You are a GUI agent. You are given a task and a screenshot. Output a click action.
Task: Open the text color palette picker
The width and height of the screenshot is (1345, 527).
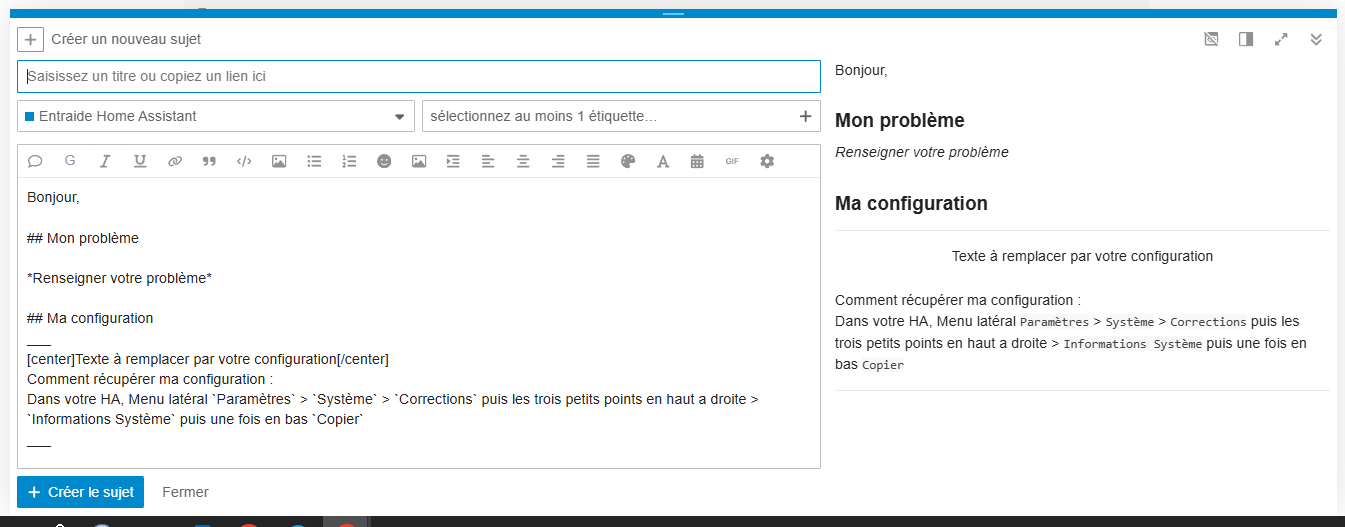click(628, 161)
